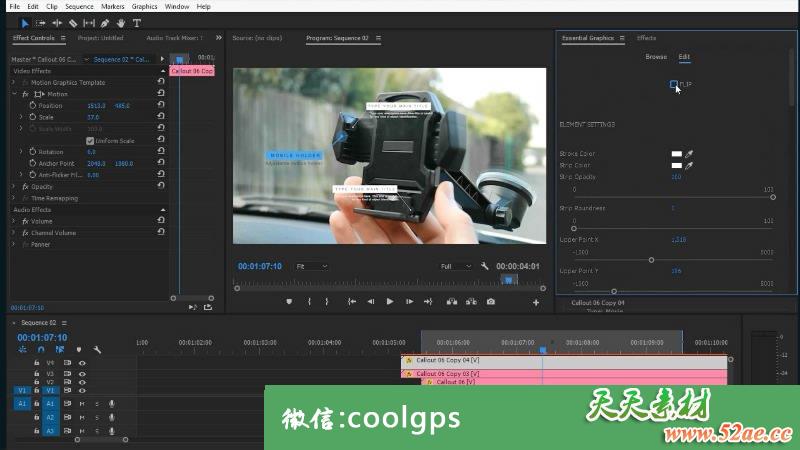Screen dimensions: 800x450
Task: Click Mark In bracket in Program monitor
Action: [x=309, y=302]
